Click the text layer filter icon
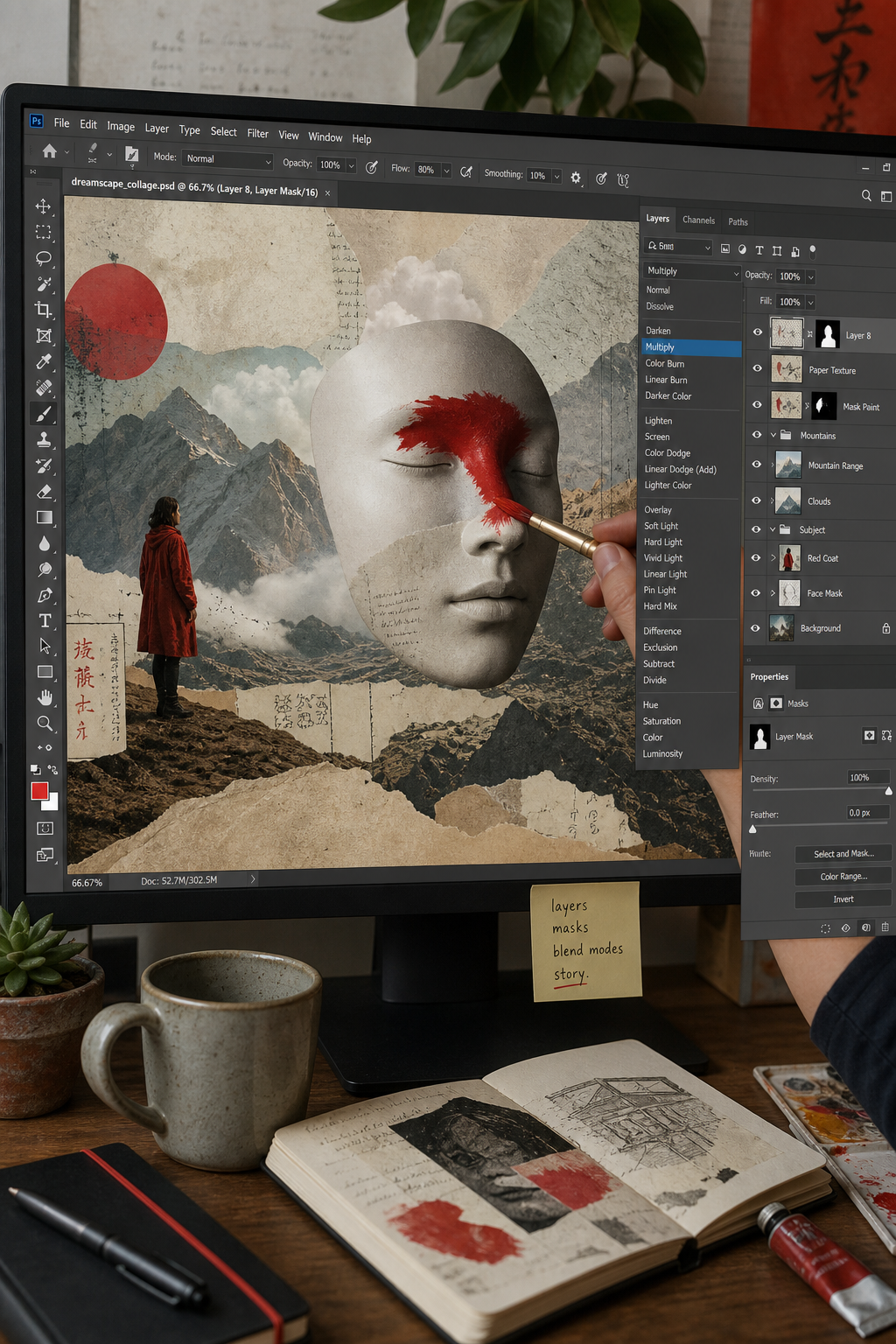 pyautogui.click(x=759, y=250)
